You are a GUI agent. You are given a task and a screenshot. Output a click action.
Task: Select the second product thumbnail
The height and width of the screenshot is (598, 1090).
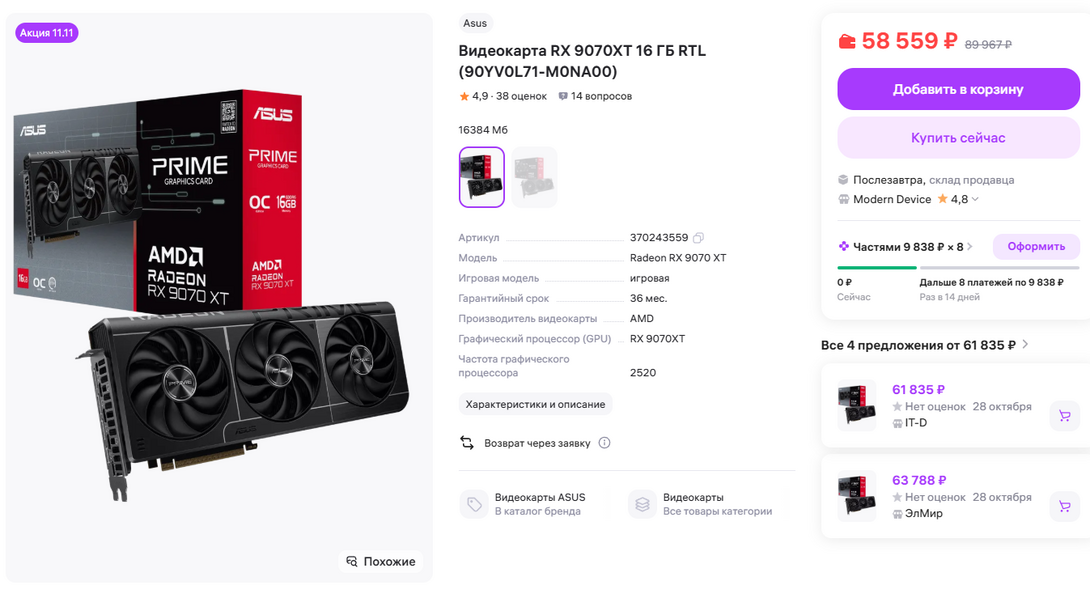pyautogui.click(x=534, y=177)
